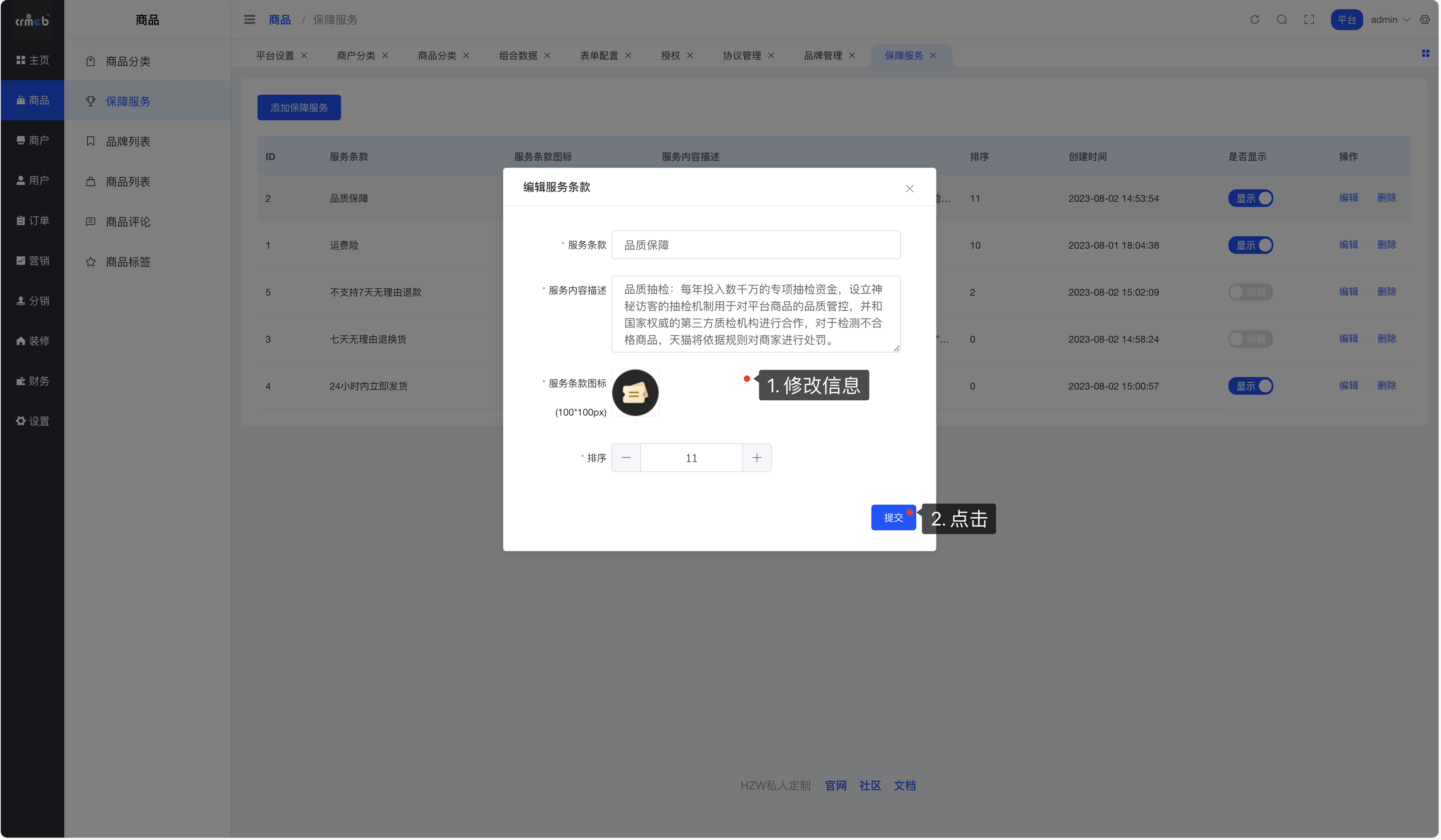Click 删除 link for 运费险 row
This screenshot has height=840, width=1441.
(x=1386, y=245)
